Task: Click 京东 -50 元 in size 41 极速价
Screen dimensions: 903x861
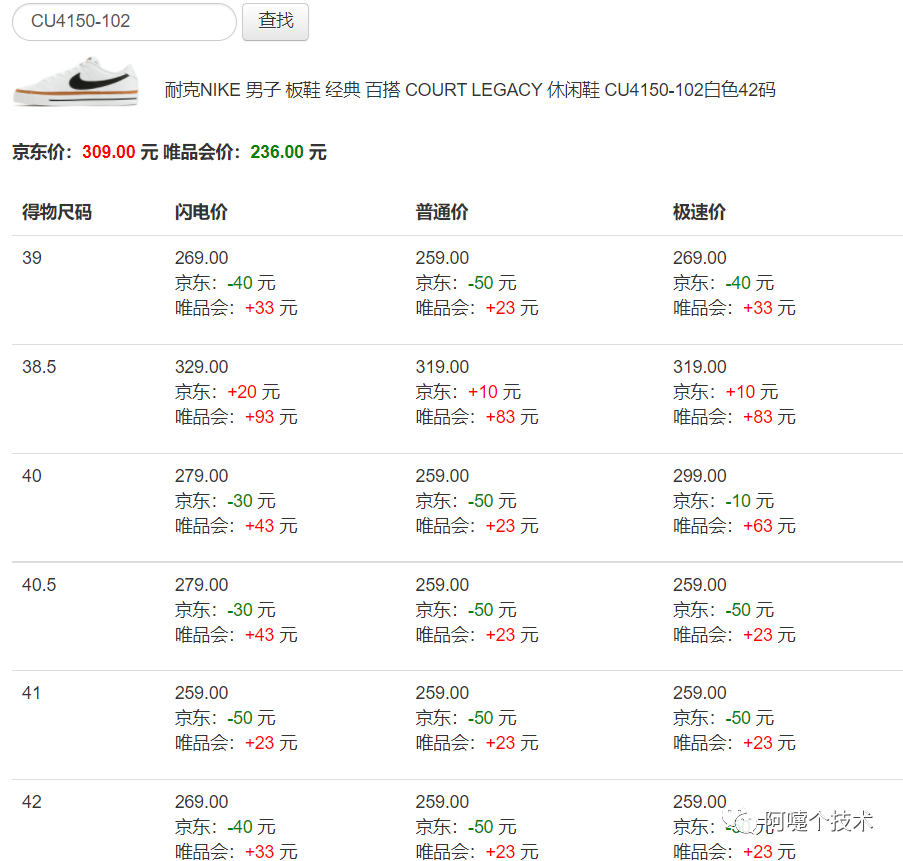Action: coord(723,718)
